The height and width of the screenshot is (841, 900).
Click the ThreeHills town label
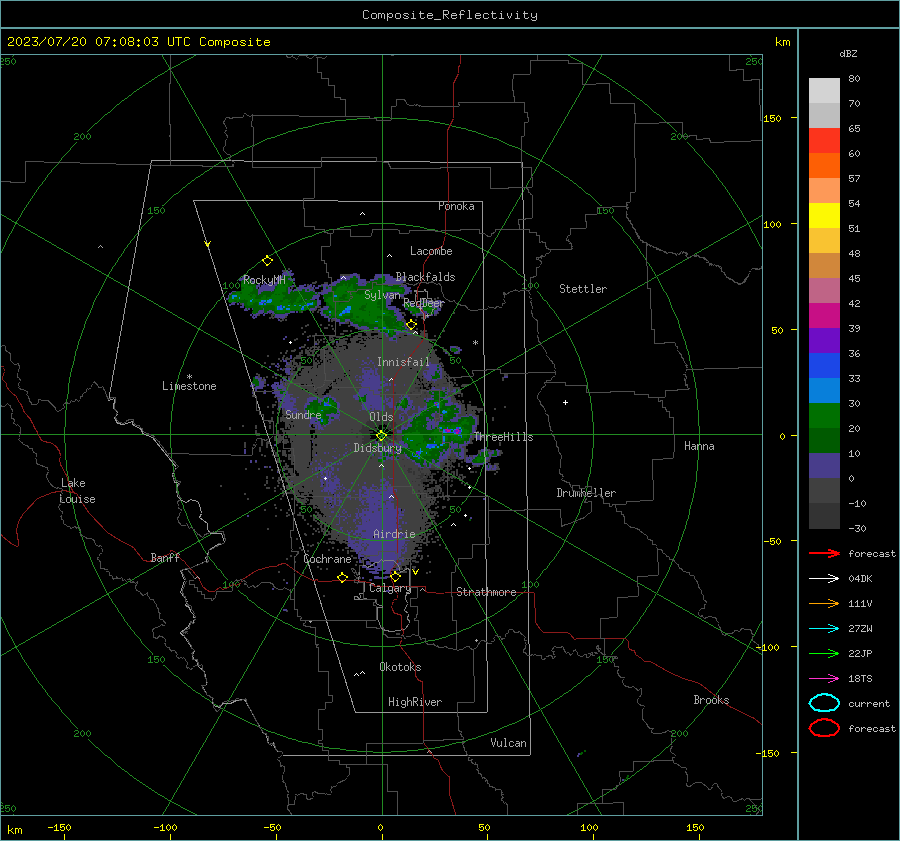tap(503, 437)
